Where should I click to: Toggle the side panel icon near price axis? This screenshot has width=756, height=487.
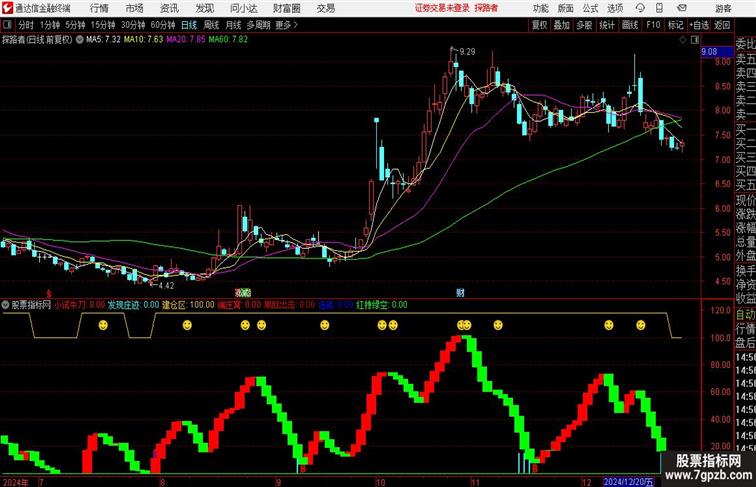coord(695,40)
